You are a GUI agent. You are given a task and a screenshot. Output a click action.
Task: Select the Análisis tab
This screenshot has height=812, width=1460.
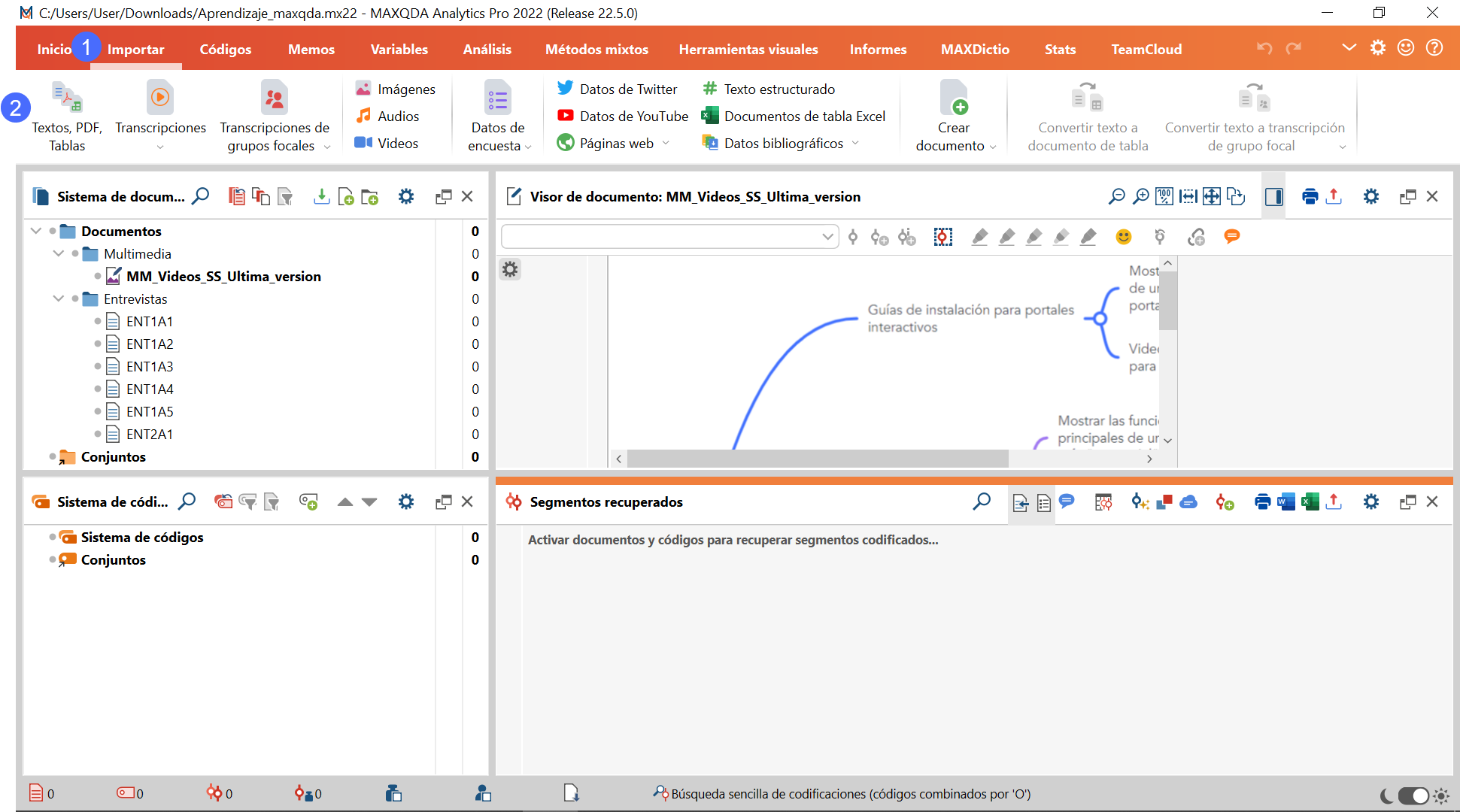coord(487,50)
